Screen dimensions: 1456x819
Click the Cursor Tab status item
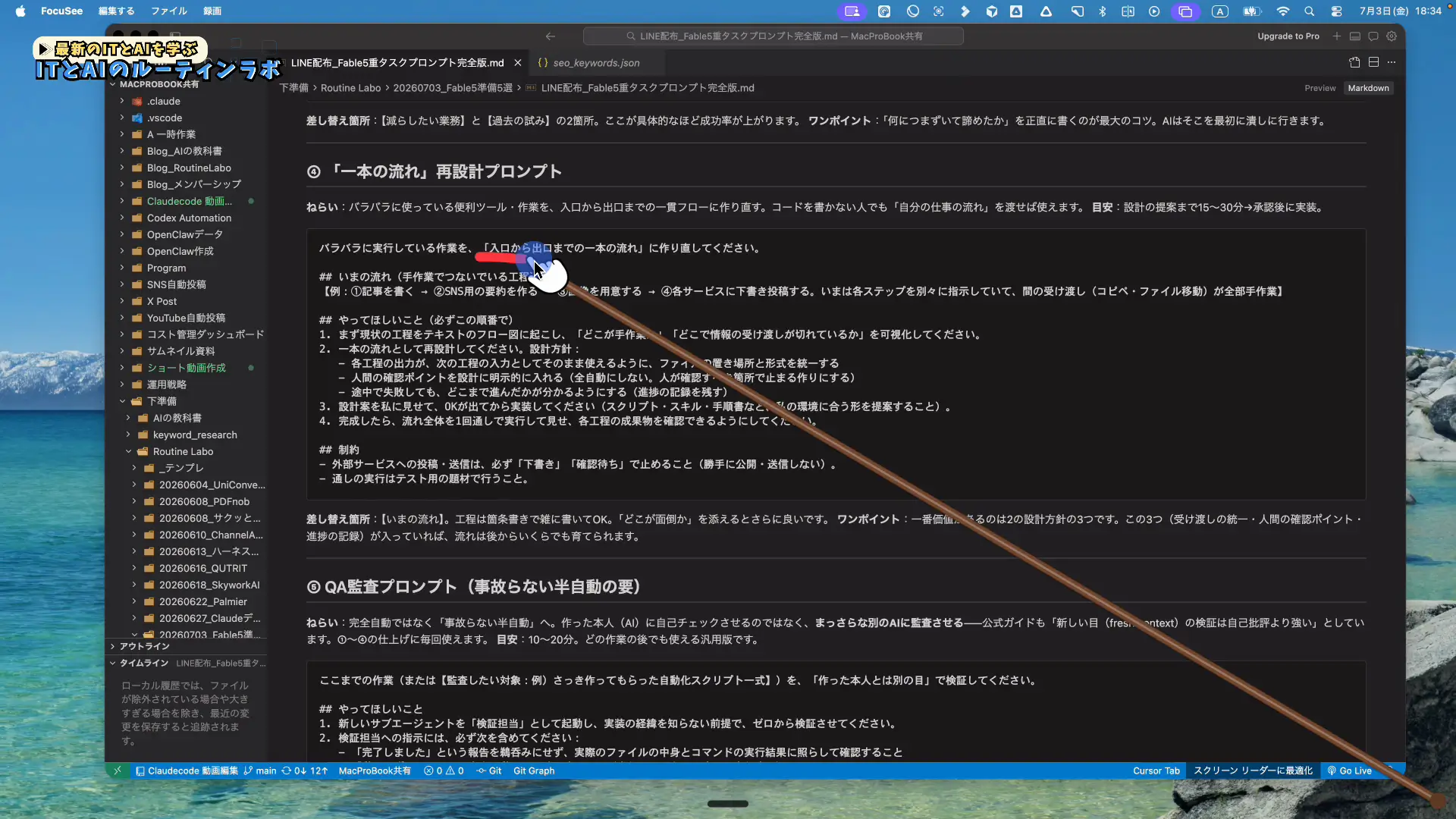tap(1156, 770)
